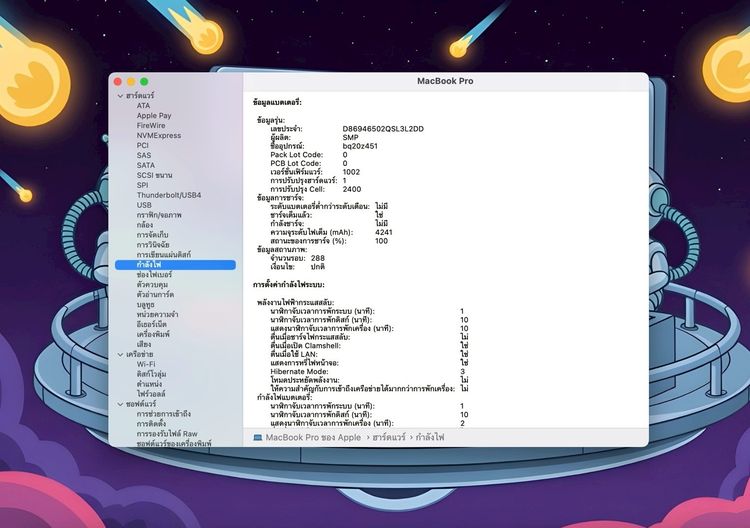Click the state of charge value 100
The image size is (750, 528).
[382, 241]
